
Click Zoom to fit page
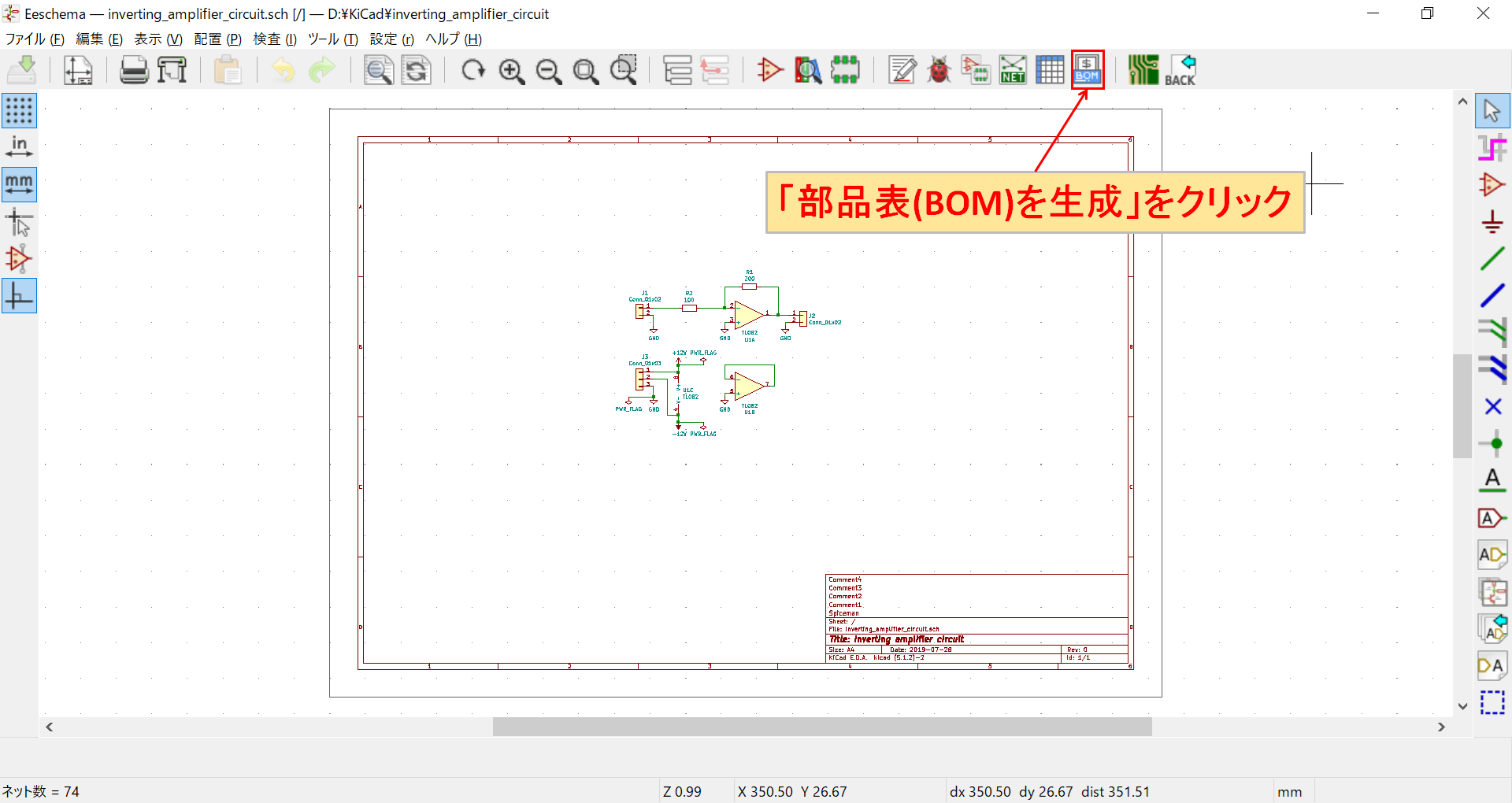[586, 69]
